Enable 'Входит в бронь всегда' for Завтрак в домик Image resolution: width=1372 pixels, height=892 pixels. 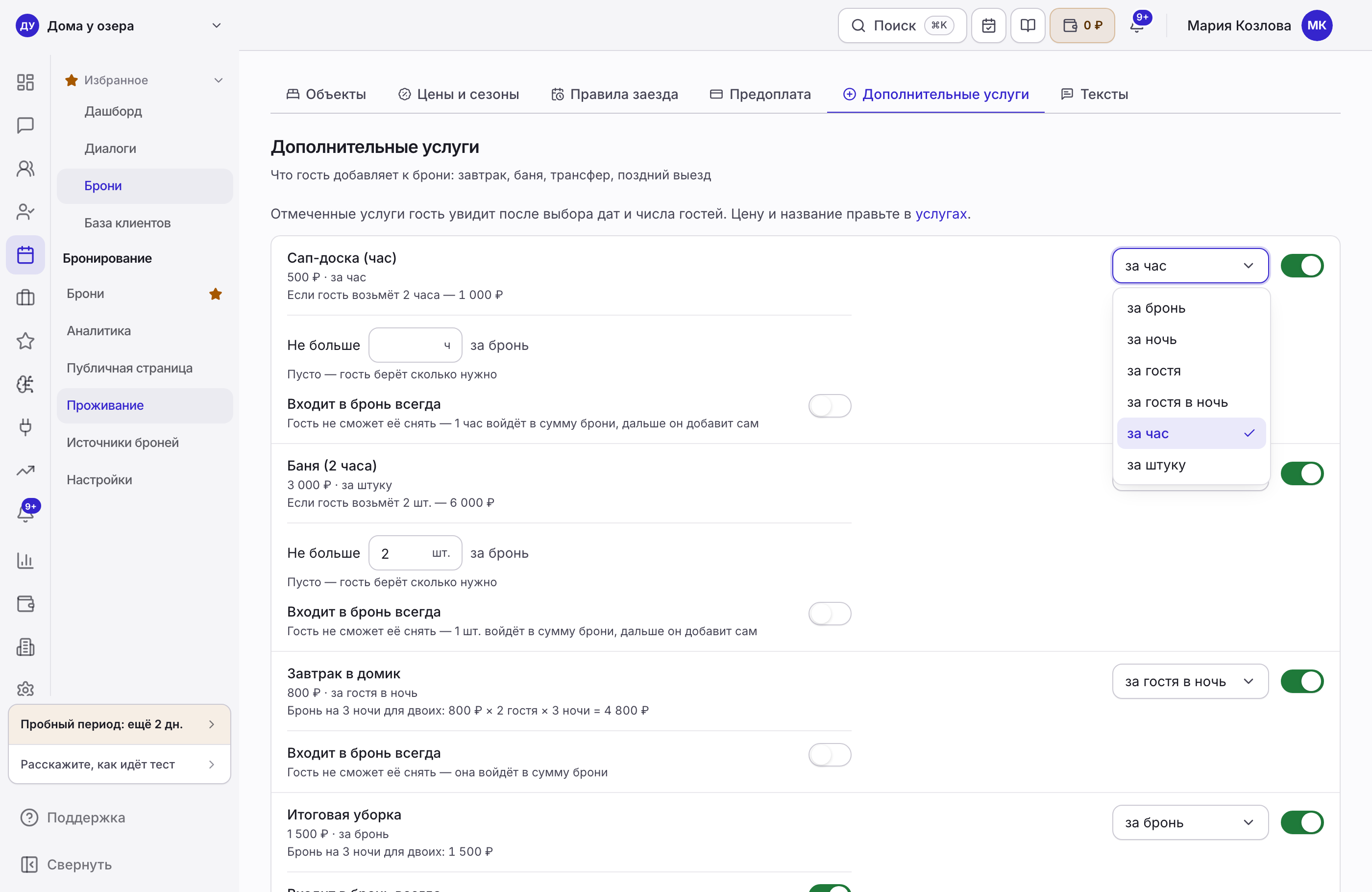830,755
